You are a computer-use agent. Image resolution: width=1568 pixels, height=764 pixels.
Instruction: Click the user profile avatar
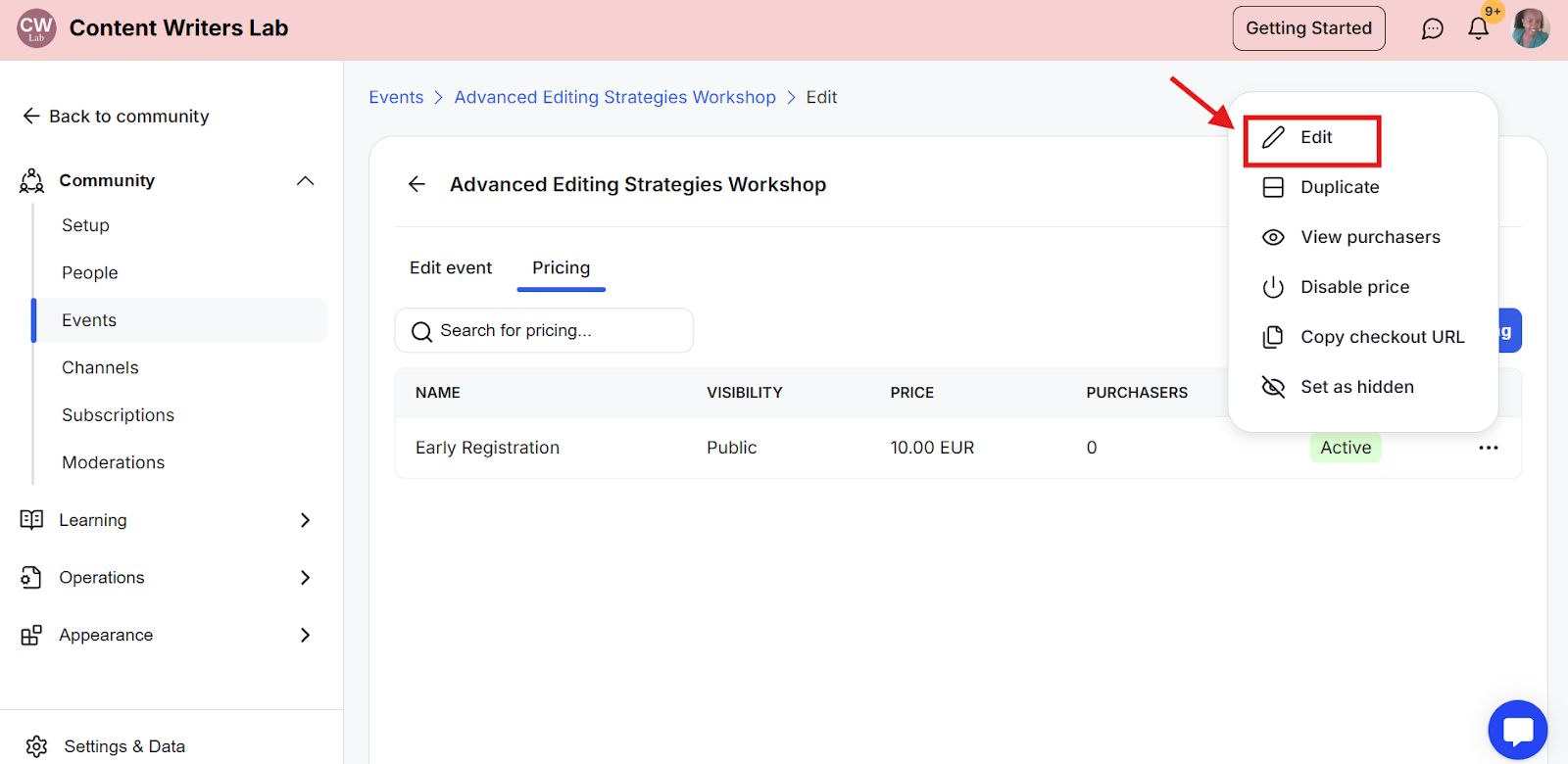(x=1530, y=28)
